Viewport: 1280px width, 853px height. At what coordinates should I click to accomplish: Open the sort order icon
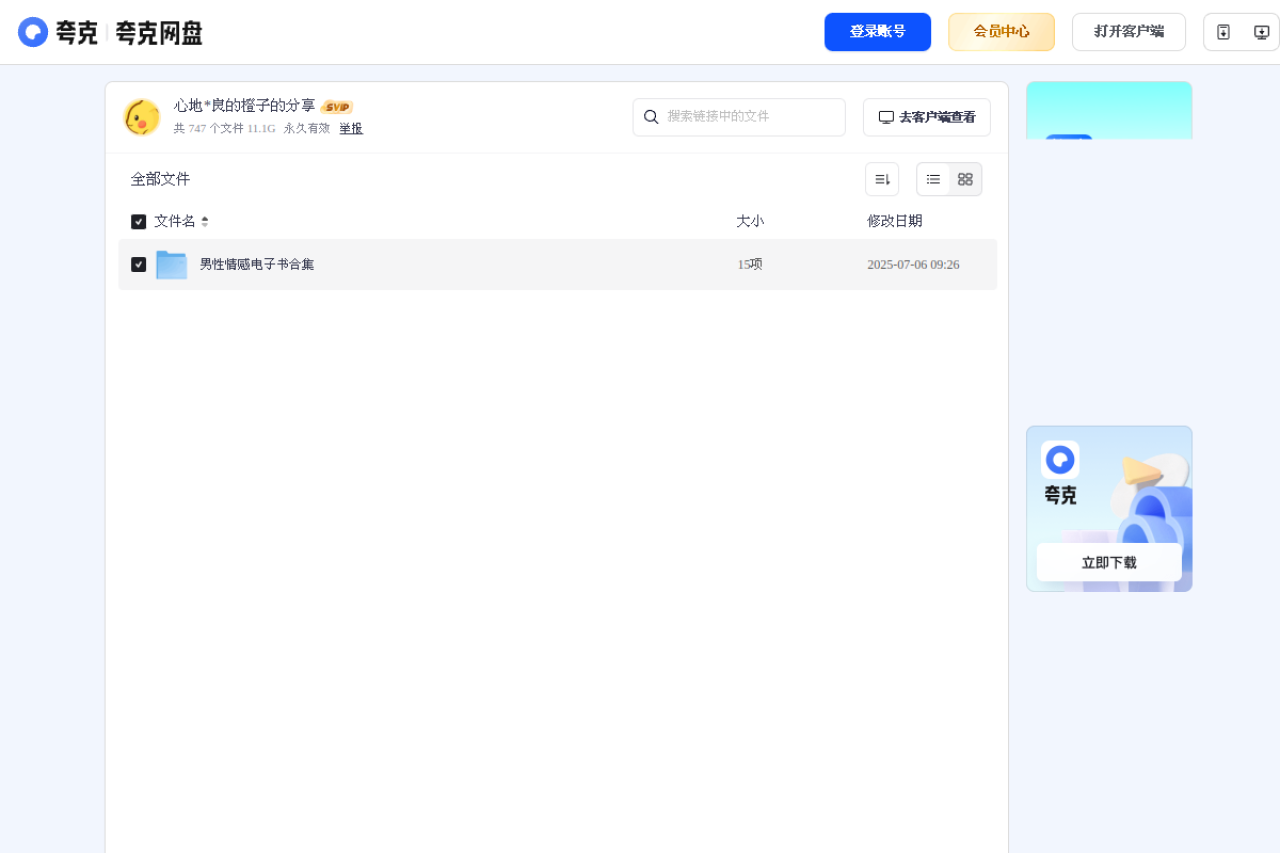tap(881, 178)
